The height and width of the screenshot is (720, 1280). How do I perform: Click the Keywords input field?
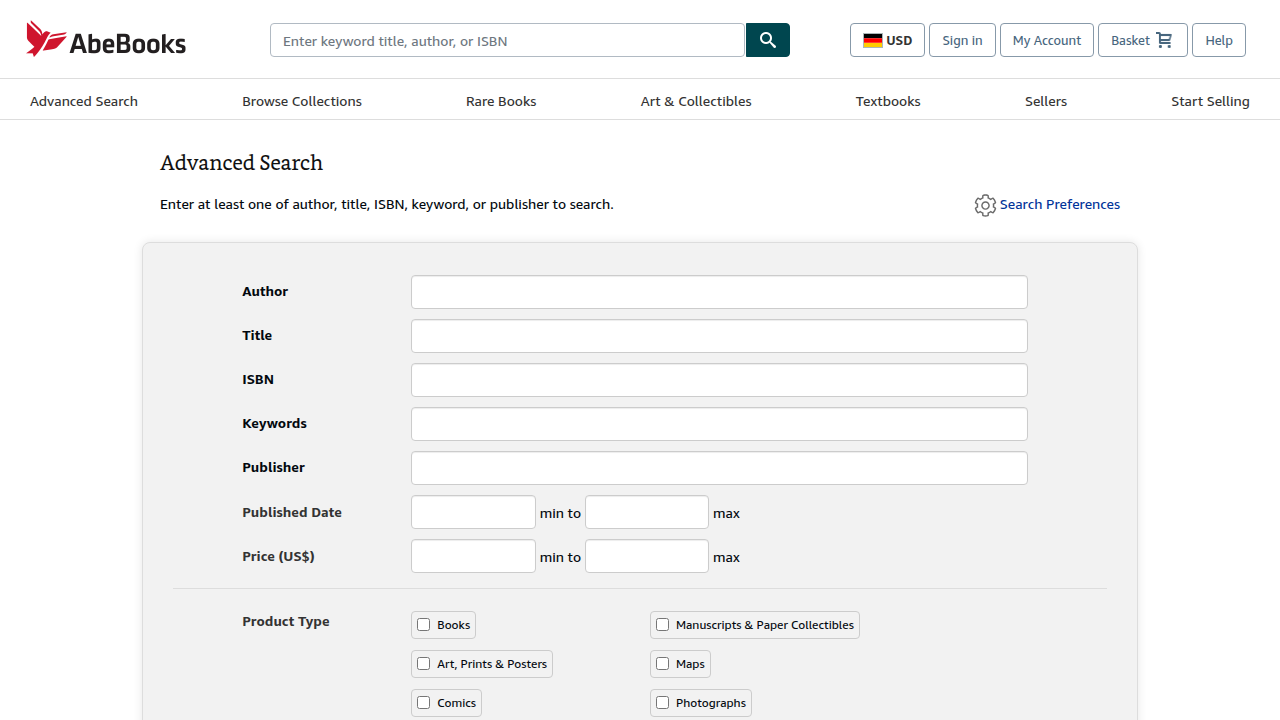click(719, 424)
